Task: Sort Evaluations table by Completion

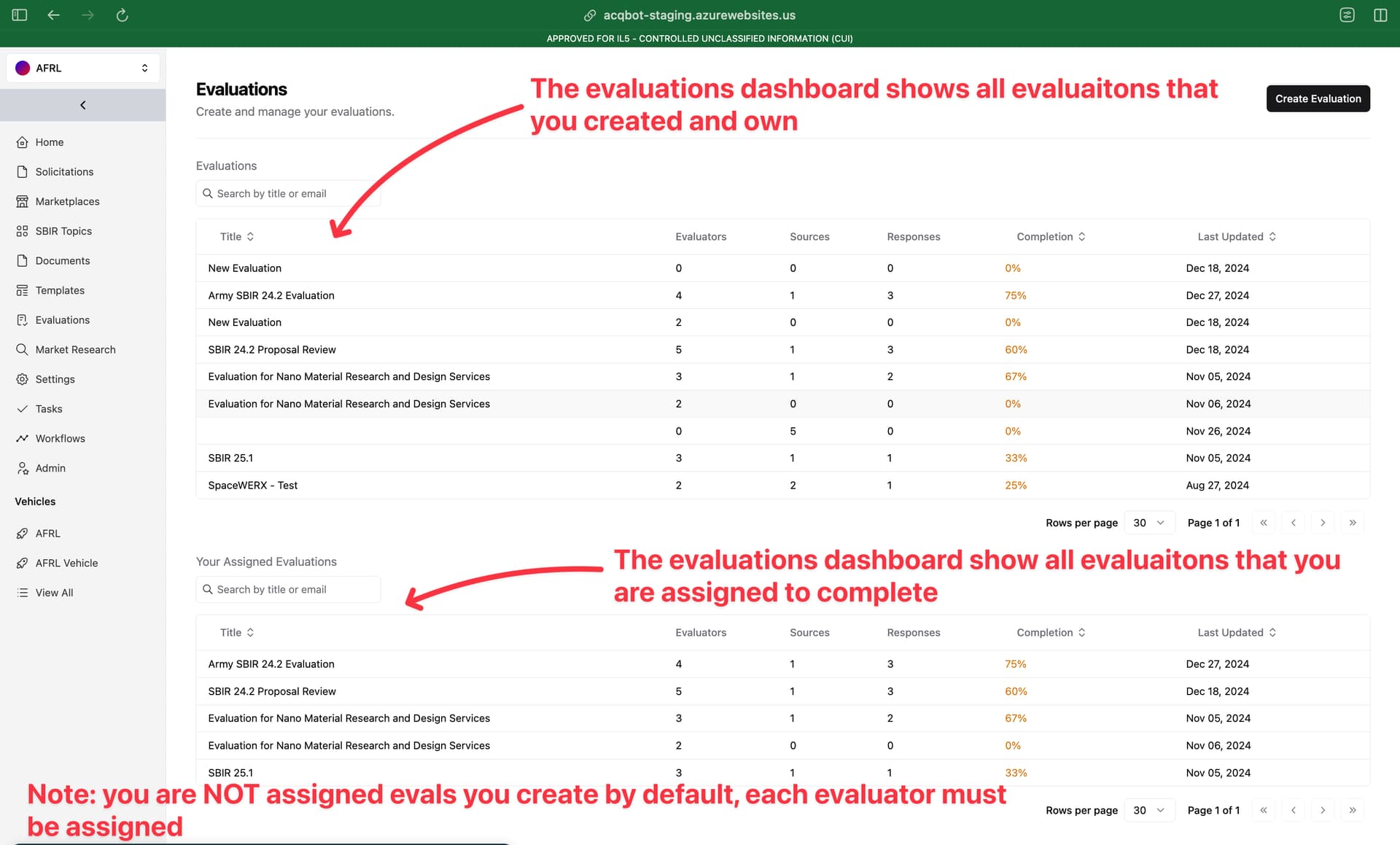Action: [x=1051, y=236]
